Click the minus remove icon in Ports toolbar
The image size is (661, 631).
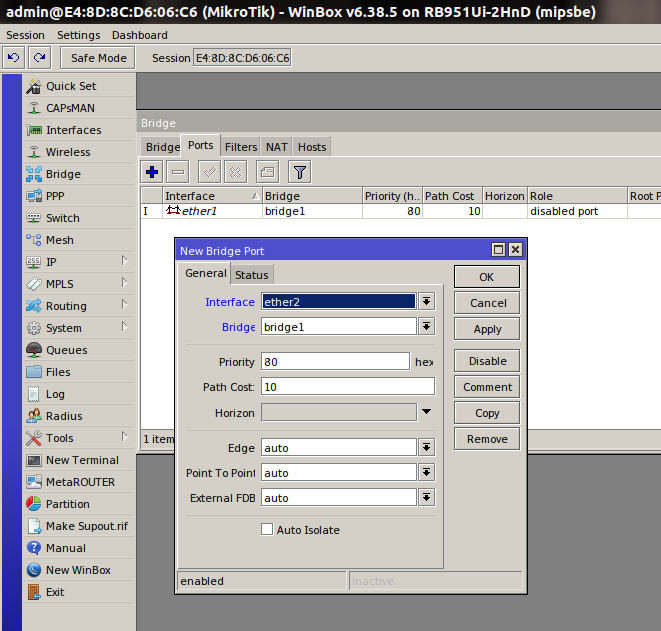pyautogui.click(x=178, y=172)
